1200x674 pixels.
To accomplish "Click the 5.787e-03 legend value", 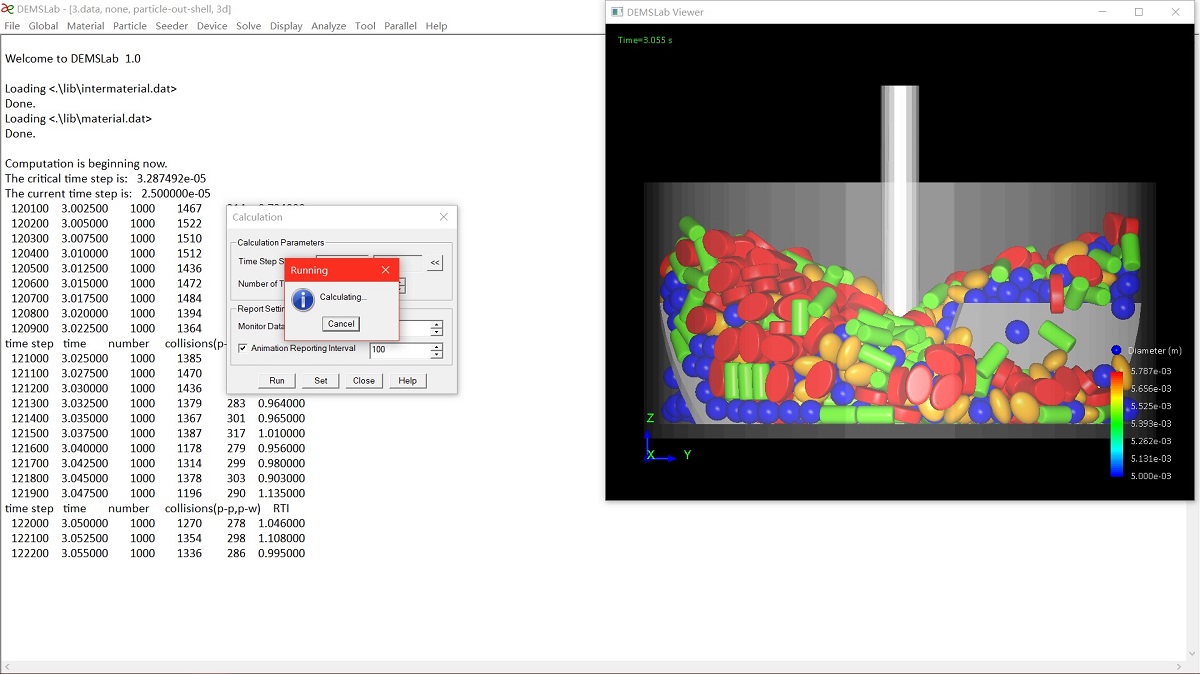I will [1151, 371].
